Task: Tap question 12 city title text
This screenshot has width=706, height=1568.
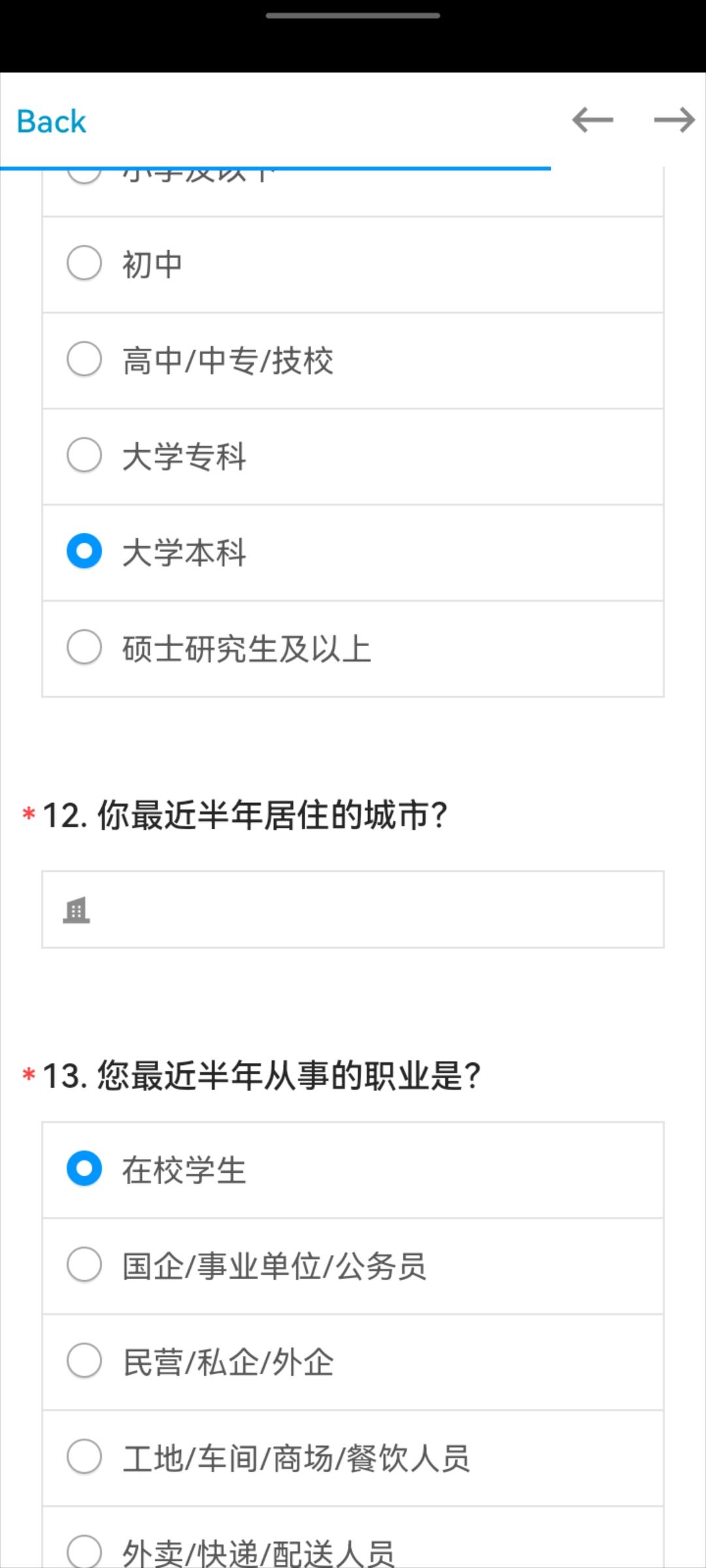Action: pyautogui.click(x=244, y=815)
